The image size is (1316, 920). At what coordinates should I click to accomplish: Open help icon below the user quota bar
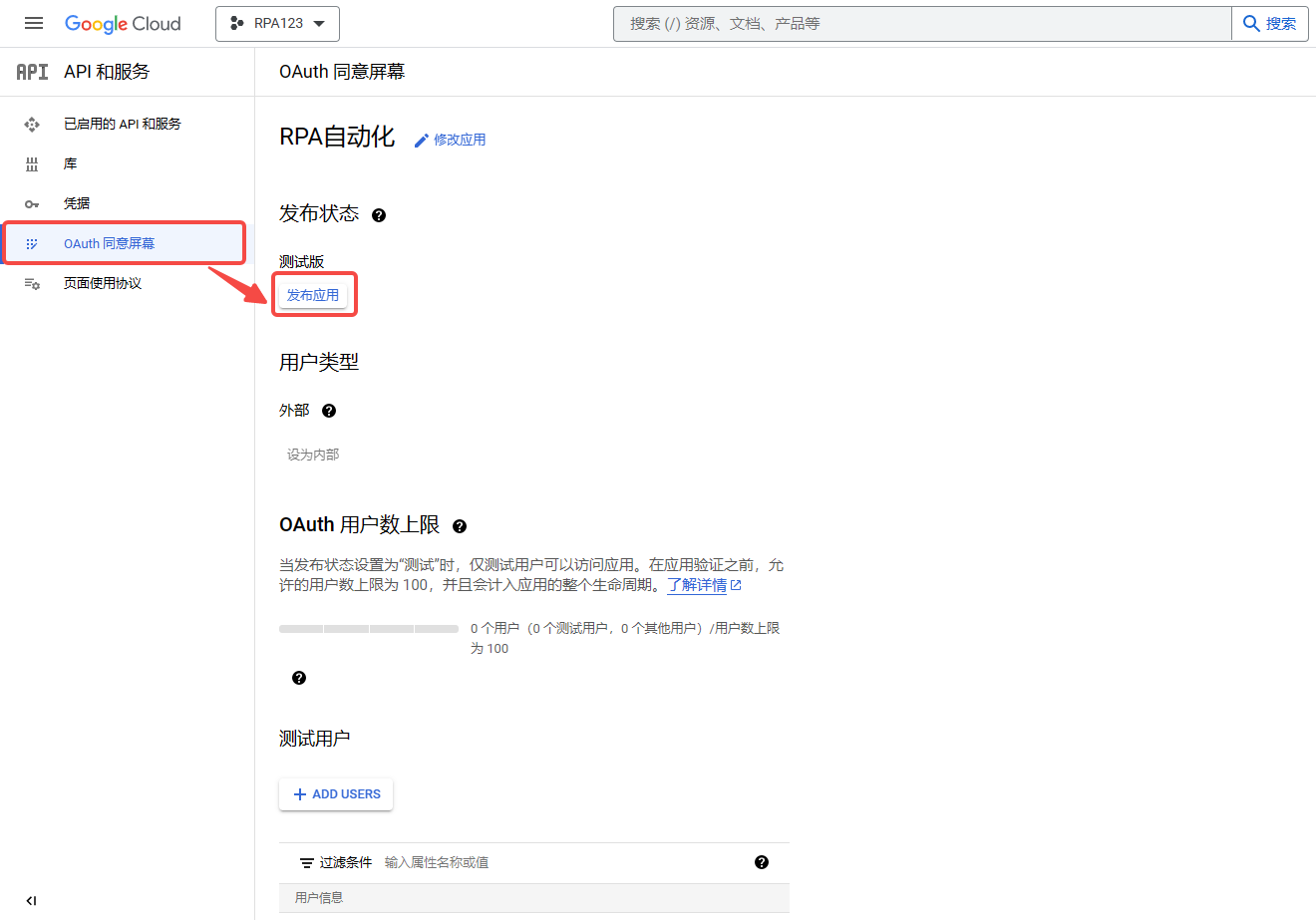click(299, 678)
